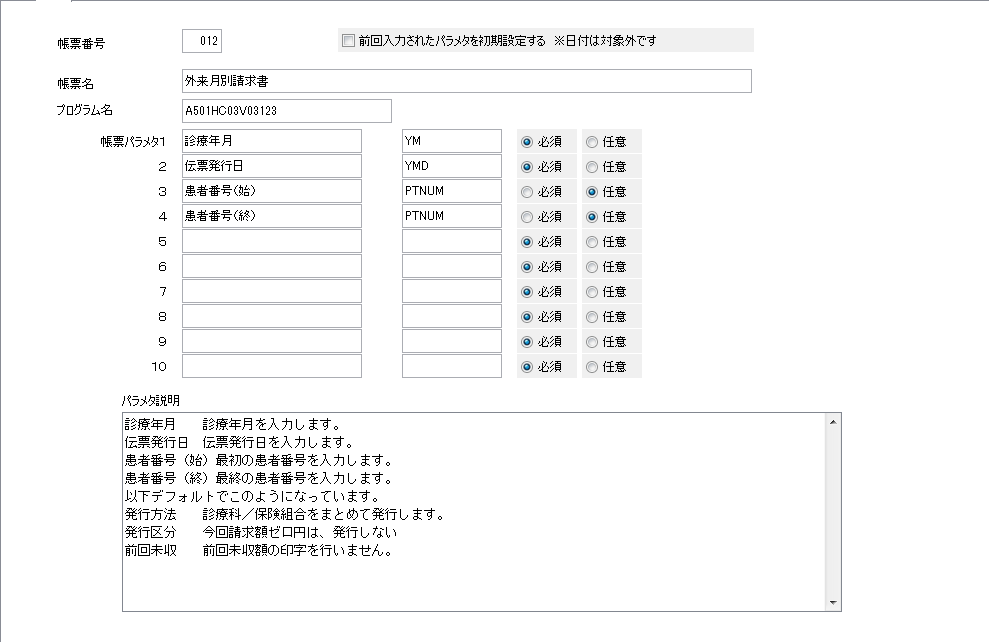989x642 pixels.
Task: Select 必須 for parameter 4 患者番号(終)
Action: (x=527, y=216)
